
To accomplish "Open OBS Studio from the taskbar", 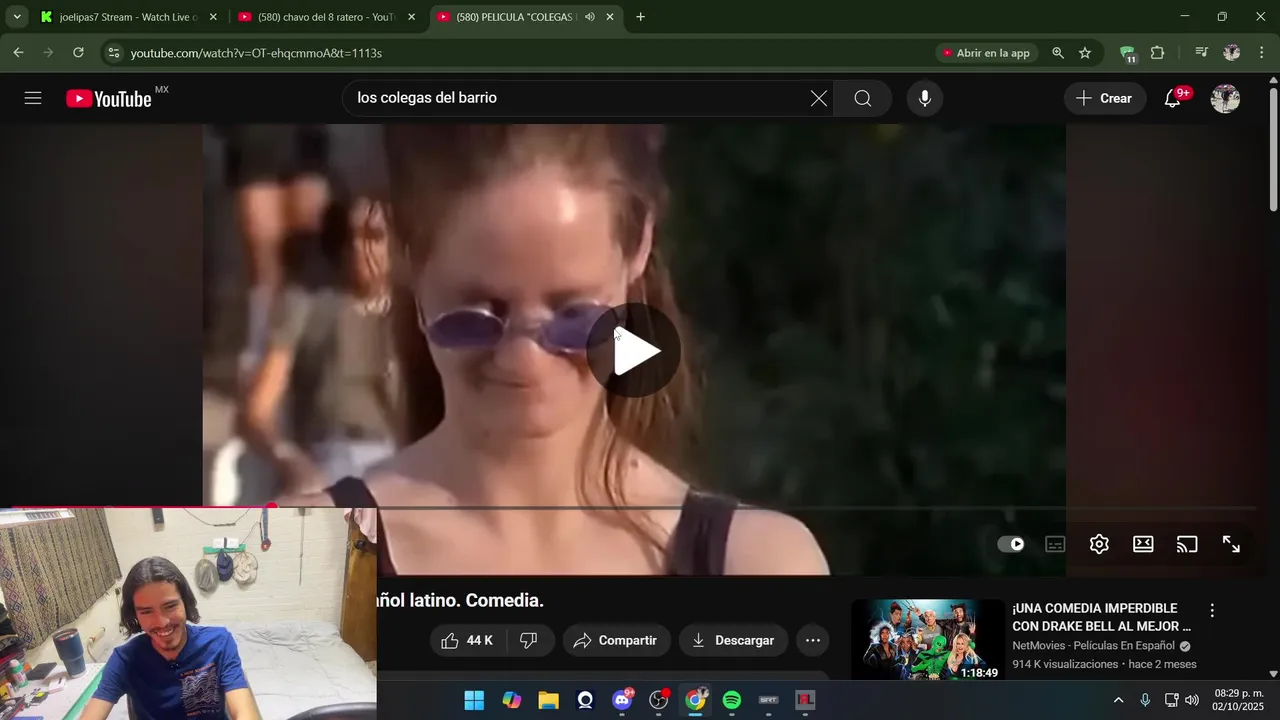I will coord(658,700).
